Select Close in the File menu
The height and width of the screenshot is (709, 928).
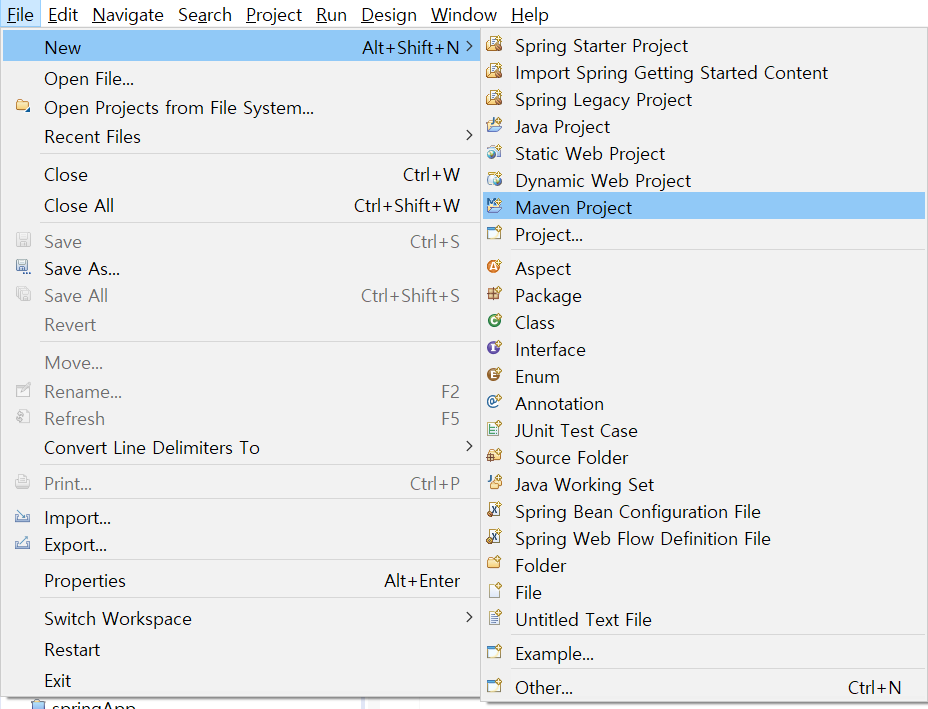pos(241,175)
